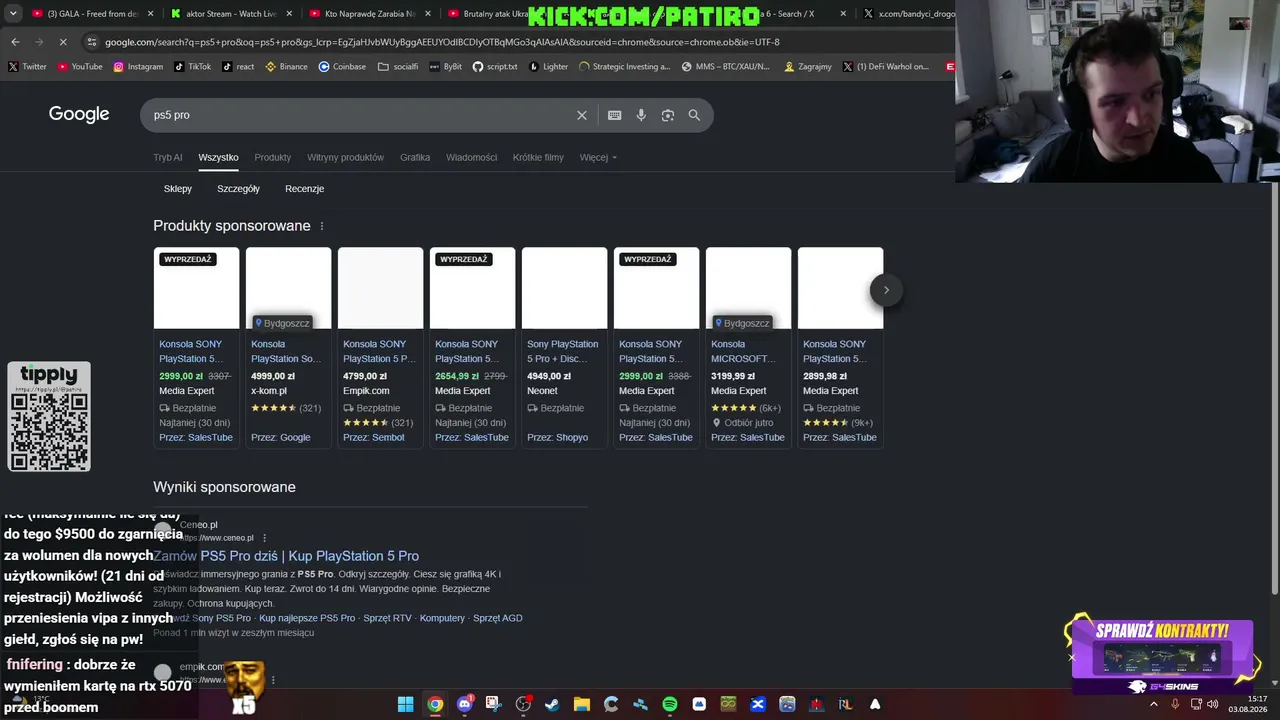Image resolution: width=1280 pixels, height=720 pixels.
Task: Open the YouTube bookmark
Action: (x=80, y=67)
